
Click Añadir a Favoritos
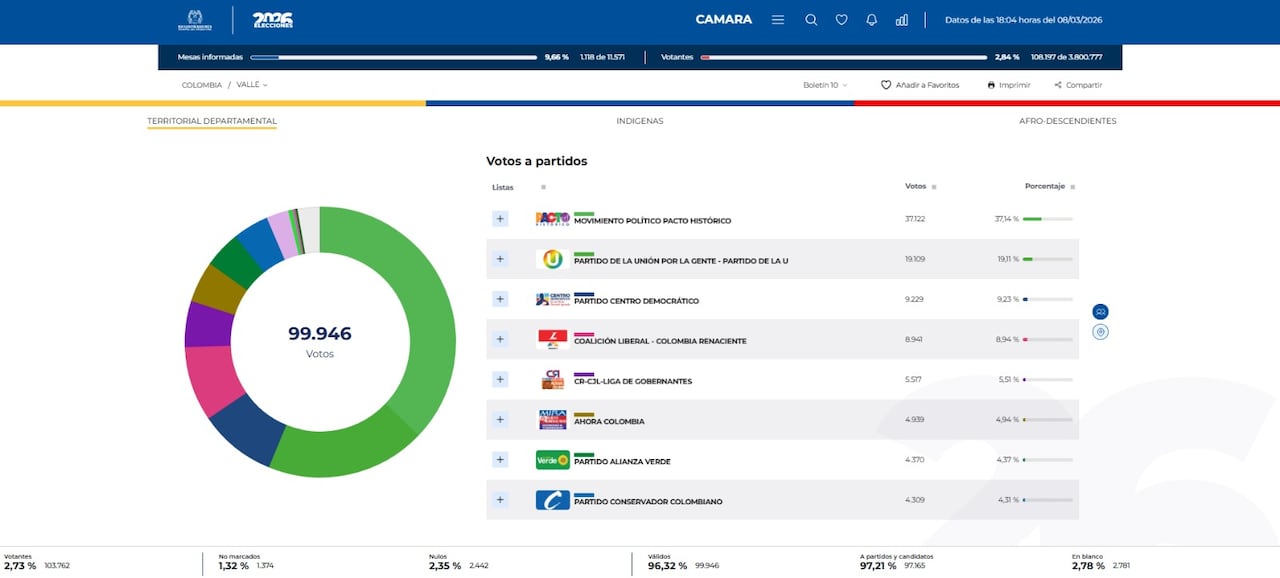click(x=920, y=85)
